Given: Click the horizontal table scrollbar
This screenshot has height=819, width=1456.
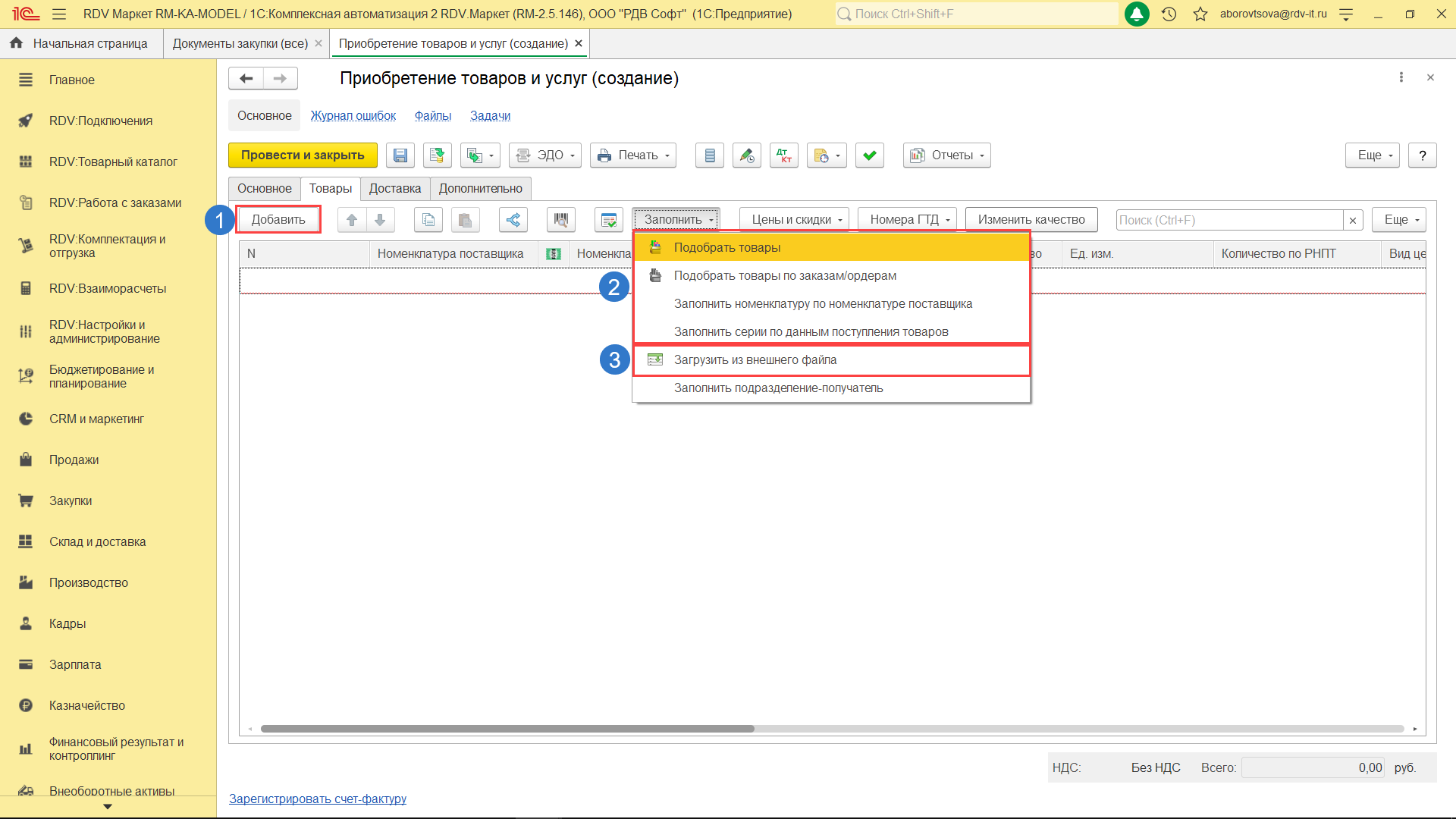Looking at the screenshot, I should click(507, 729).
